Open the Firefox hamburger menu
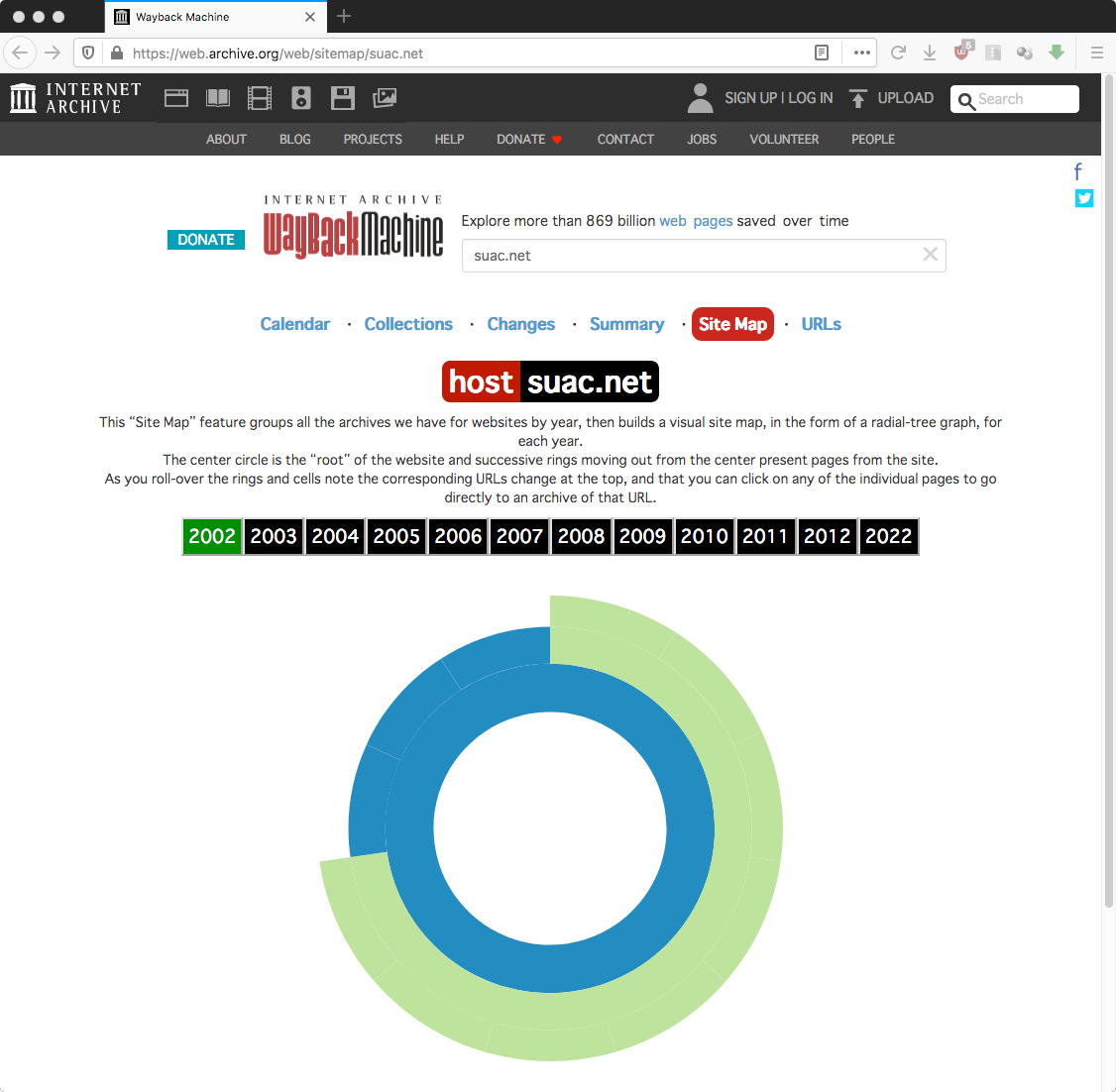1116x1092 pixels. click(1097, 53)
